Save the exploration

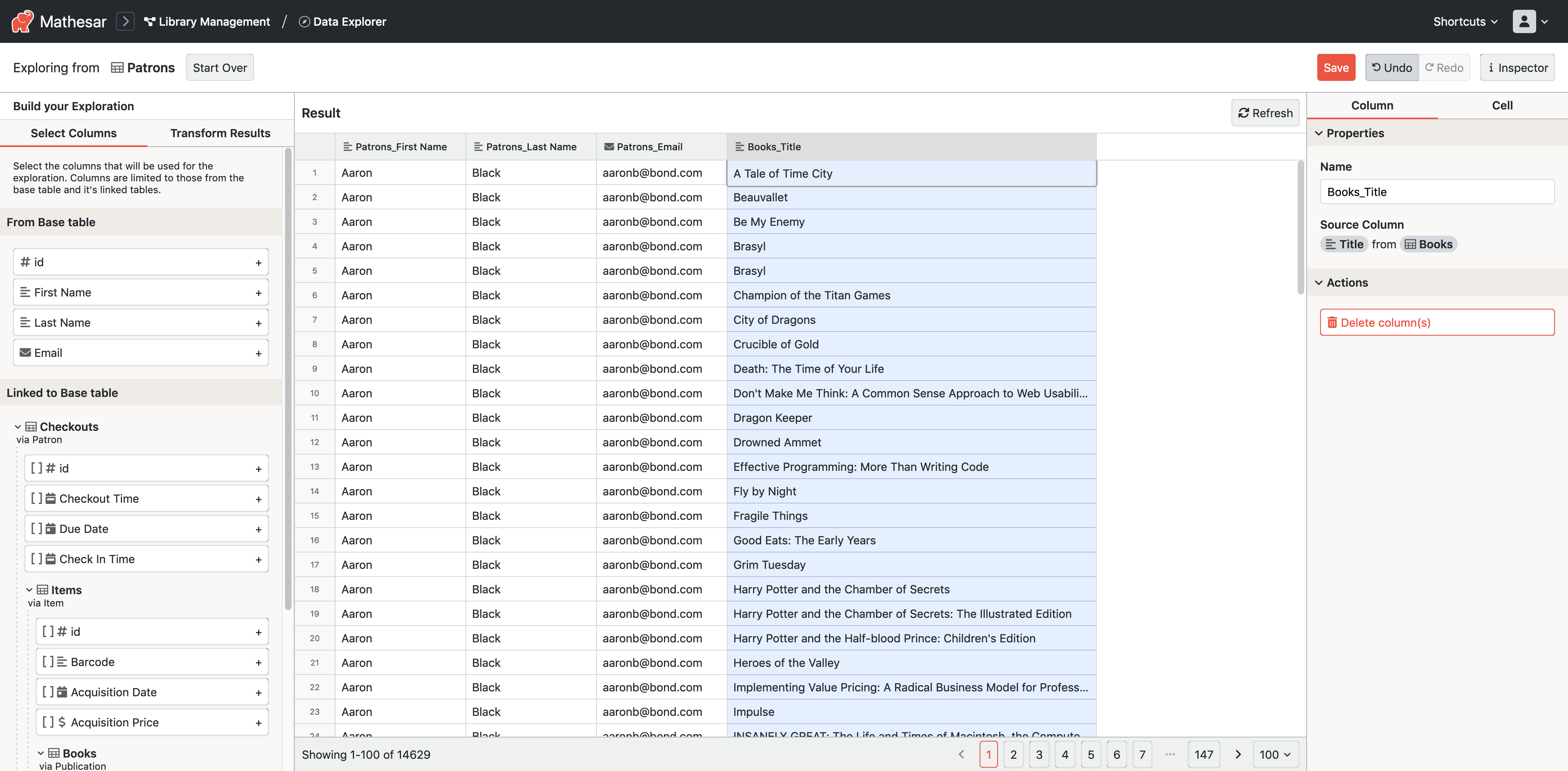[x=1336, y=67]
